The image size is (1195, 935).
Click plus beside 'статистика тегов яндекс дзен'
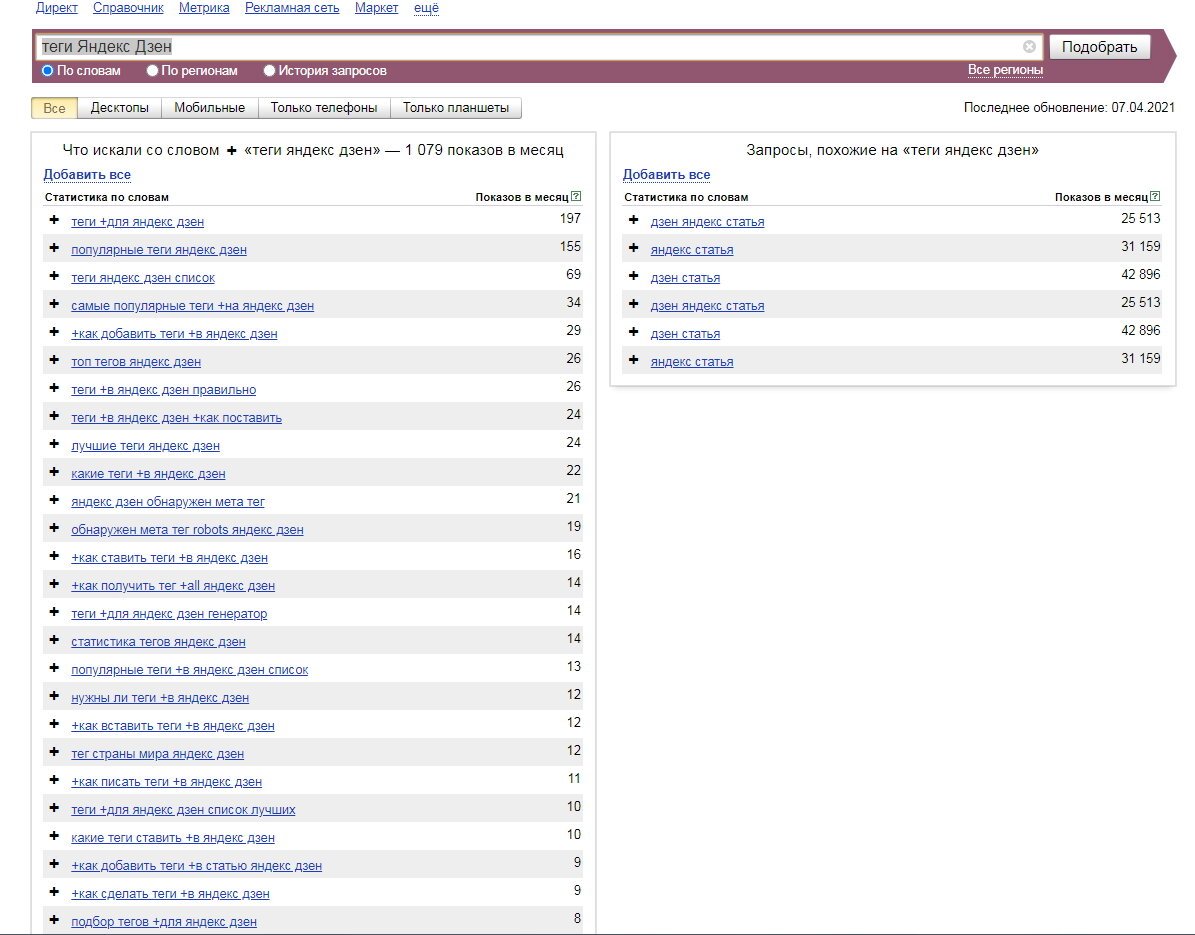pyautogui.click(x=54, y=640)
